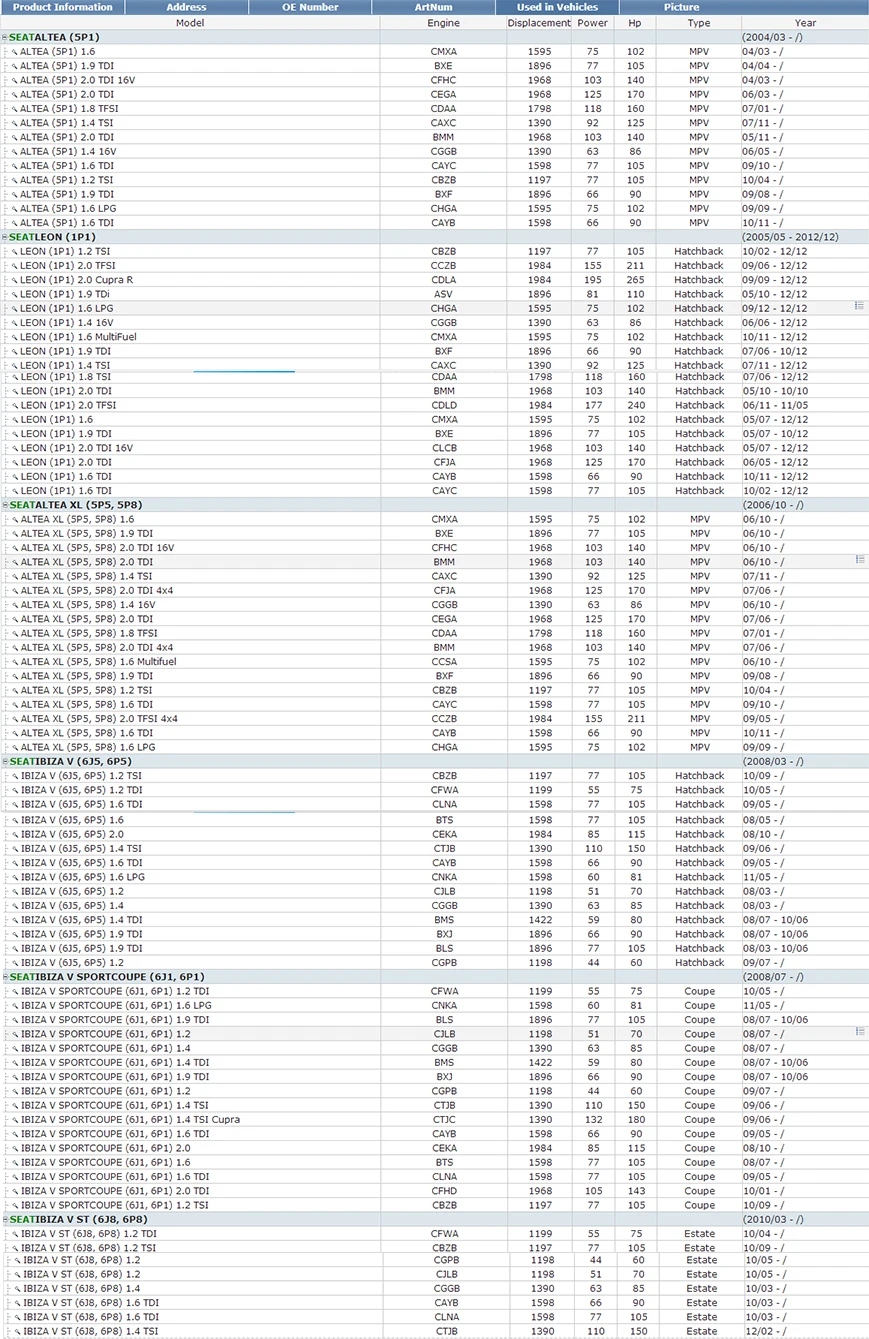Select engine code CDLA in the LEON group
Image resolution: width=869 pixels, height=1339 pixels.
point(444,280)
